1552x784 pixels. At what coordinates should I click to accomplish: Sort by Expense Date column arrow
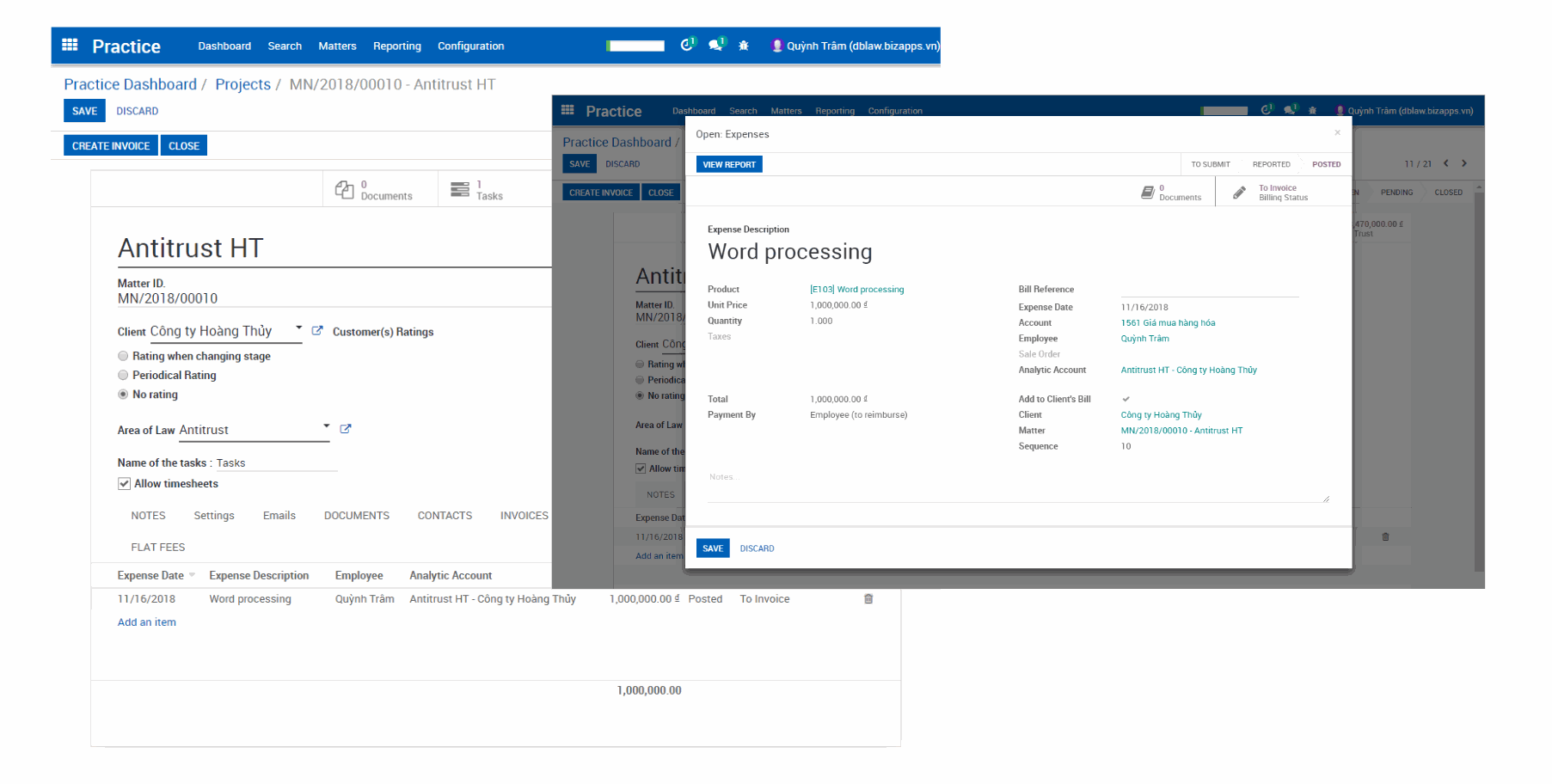[x=192, y=576]
